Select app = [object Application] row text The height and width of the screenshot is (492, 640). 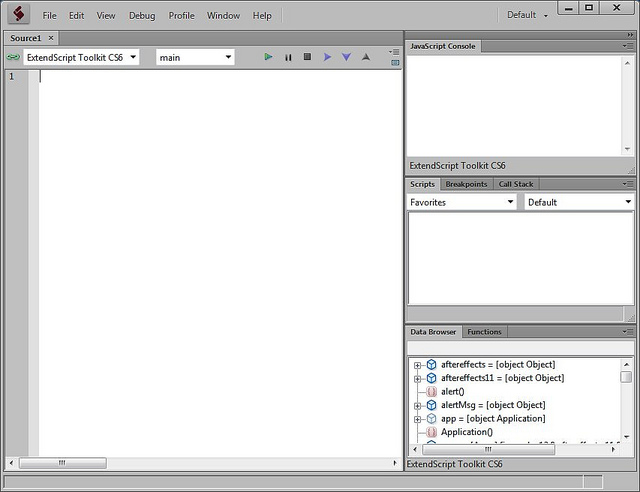[x=493, y=419]
